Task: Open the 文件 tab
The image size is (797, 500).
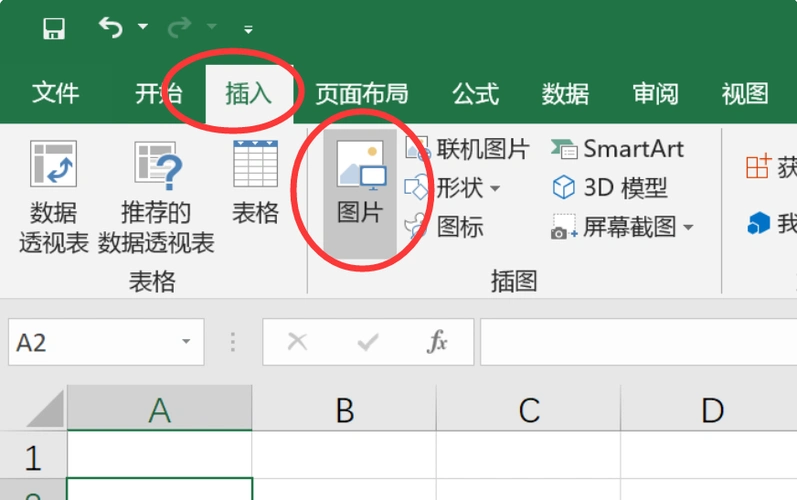Action: [55, 93]
